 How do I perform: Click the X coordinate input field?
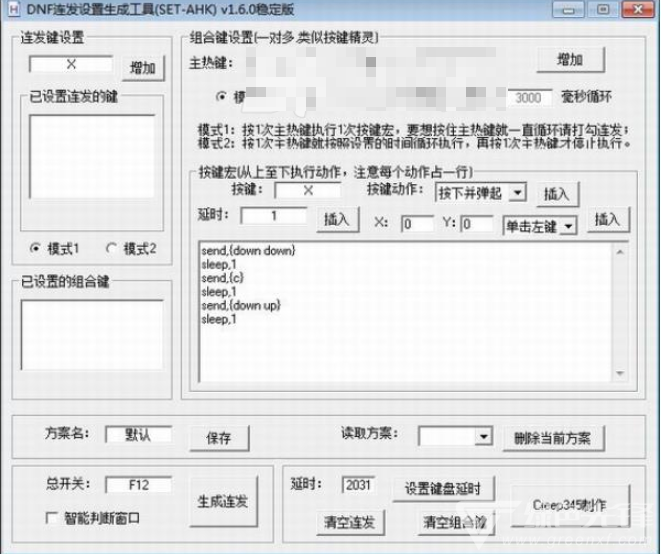point(417,224)
